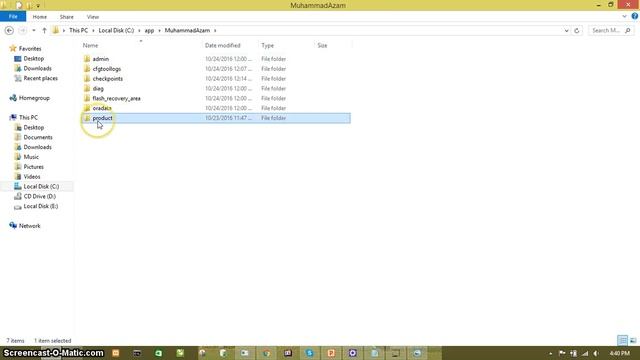Open Downloads under Favorites
The width and height of the screenshot is (640, 360).
click(x=38, y=69)
